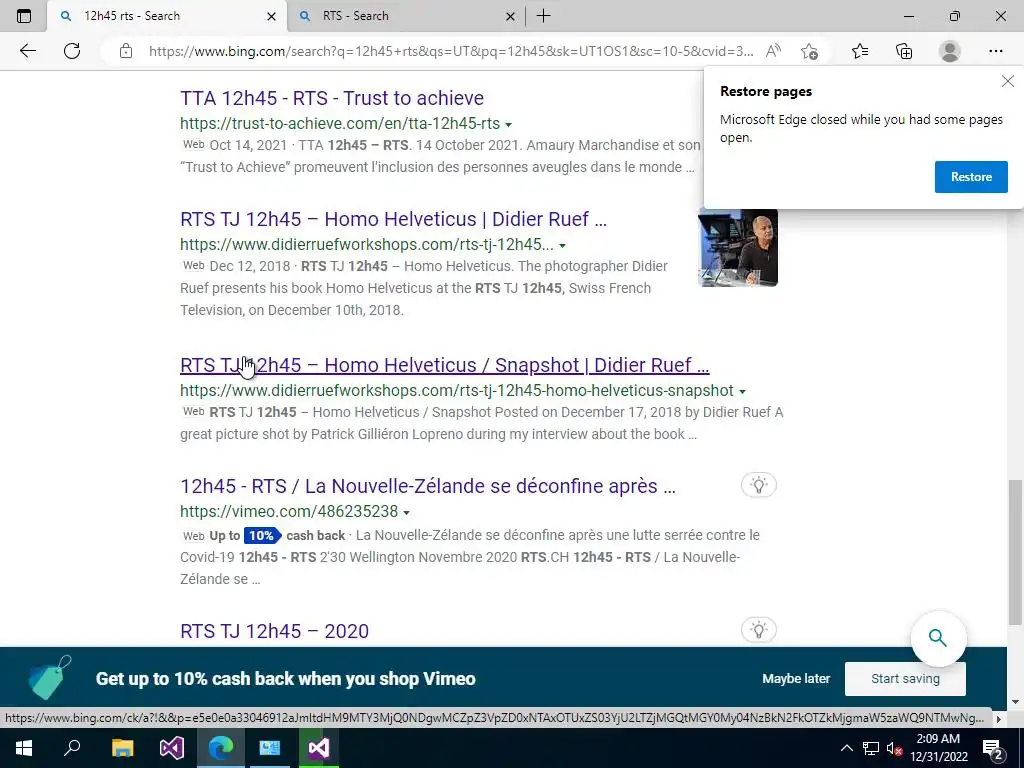The width and height of the screenshot is (1024, 768).
Task: Click the trust-to-achieve.com green URL
Action: (340, 123)
